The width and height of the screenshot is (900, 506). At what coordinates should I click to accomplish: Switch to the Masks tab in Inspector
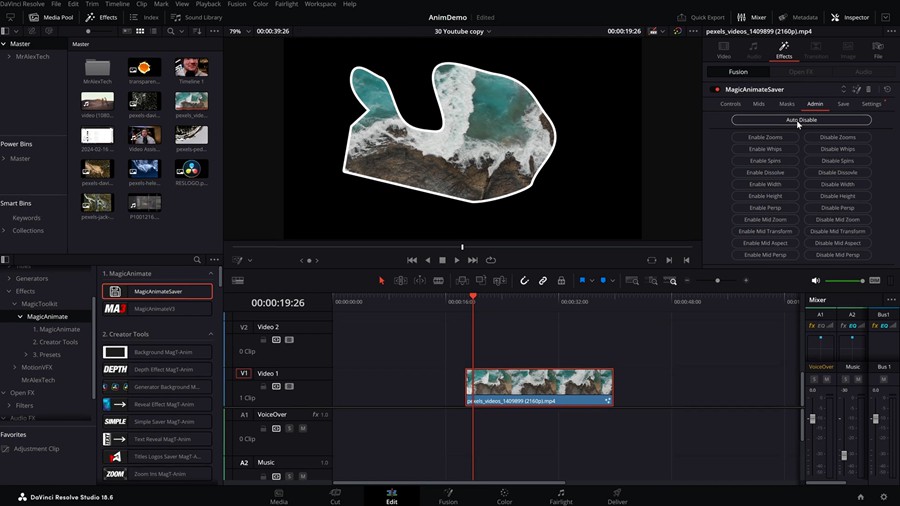coord(786,103)
